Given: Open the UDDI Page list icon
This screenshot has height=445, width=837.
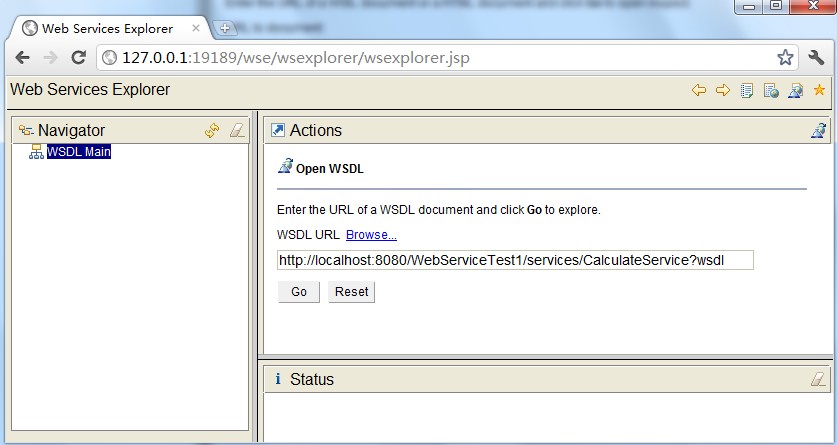Looking at the screenshot, I should [747, 91].
